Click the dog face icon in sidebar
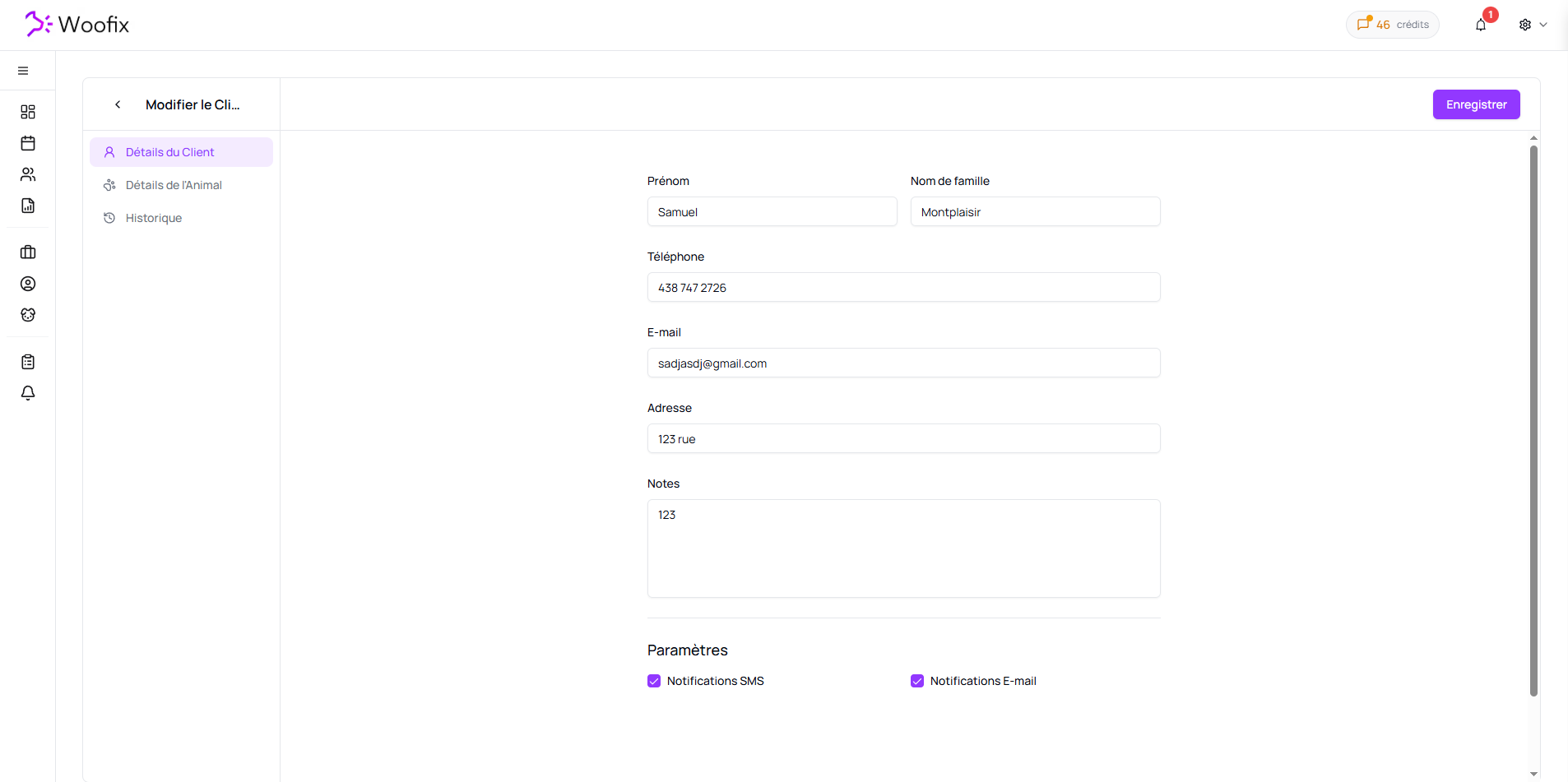The width and height of the screenshot is (1568, 782). (x=28, y=315)
